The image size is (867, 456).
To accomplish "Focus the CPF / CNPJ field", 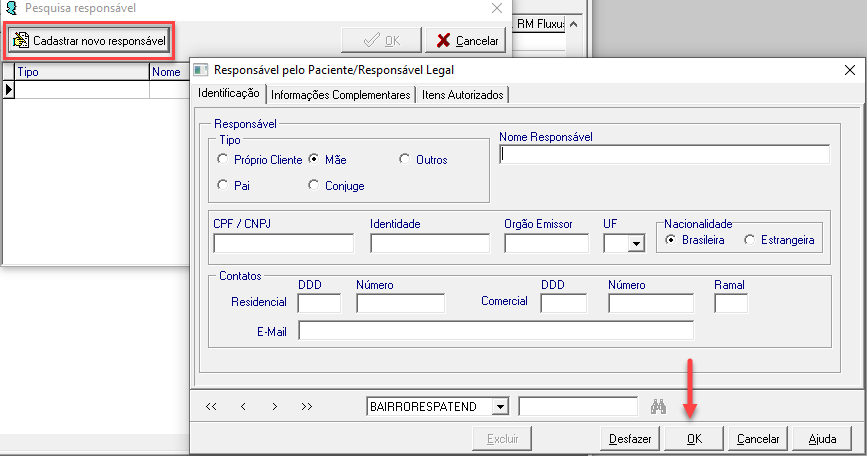I will coord(283,243).
